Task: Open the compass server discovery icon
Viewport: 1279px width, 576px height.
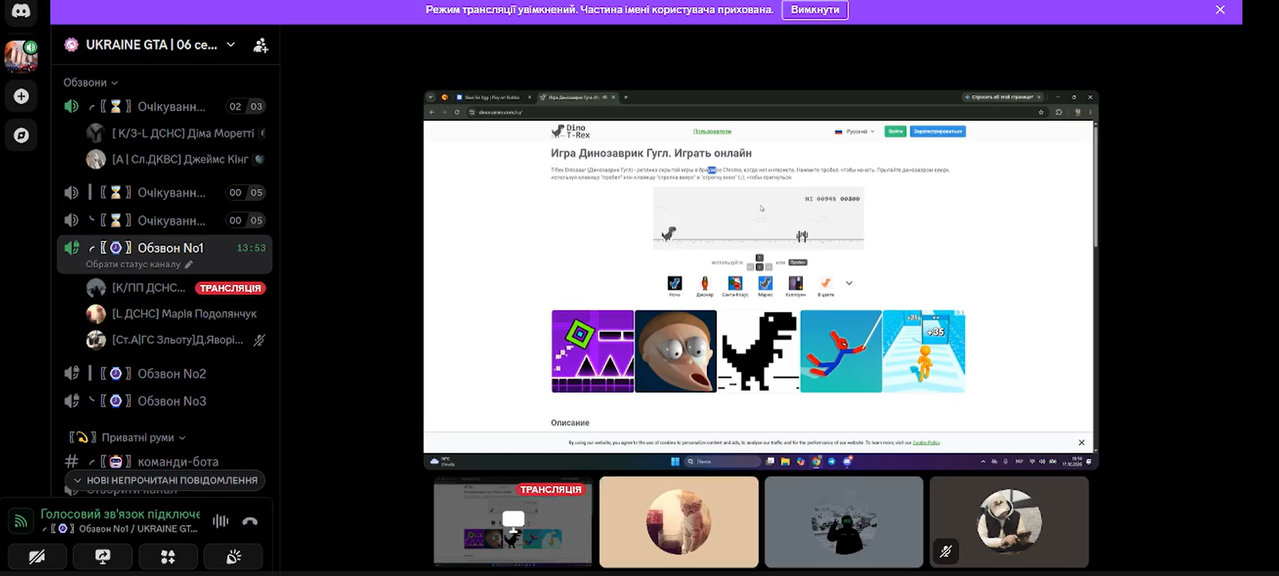Action: (x=21, y=135)
